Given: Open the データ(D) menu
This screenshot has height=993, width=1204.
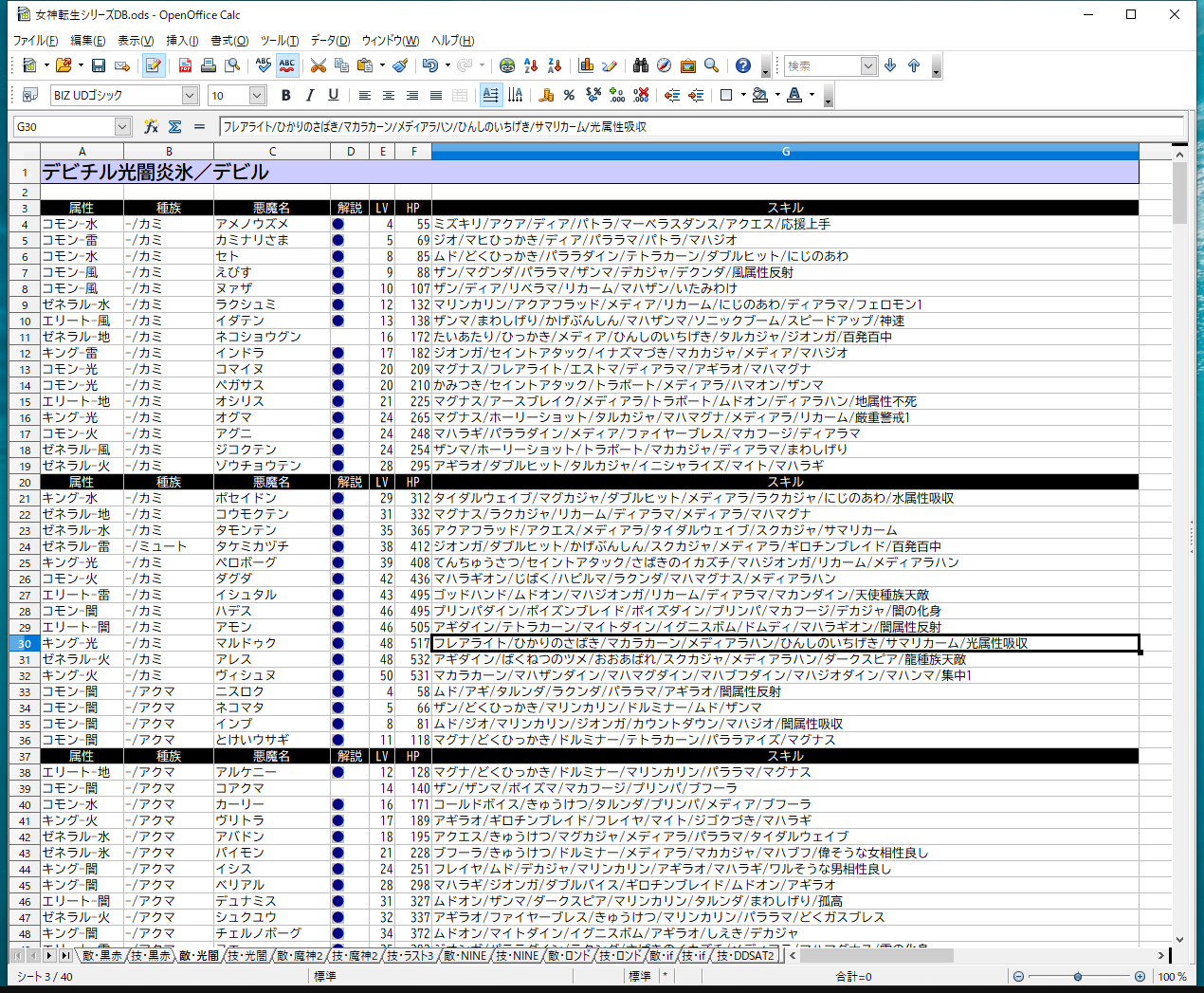Looking at the screenshot, I should tap(330, 41).
